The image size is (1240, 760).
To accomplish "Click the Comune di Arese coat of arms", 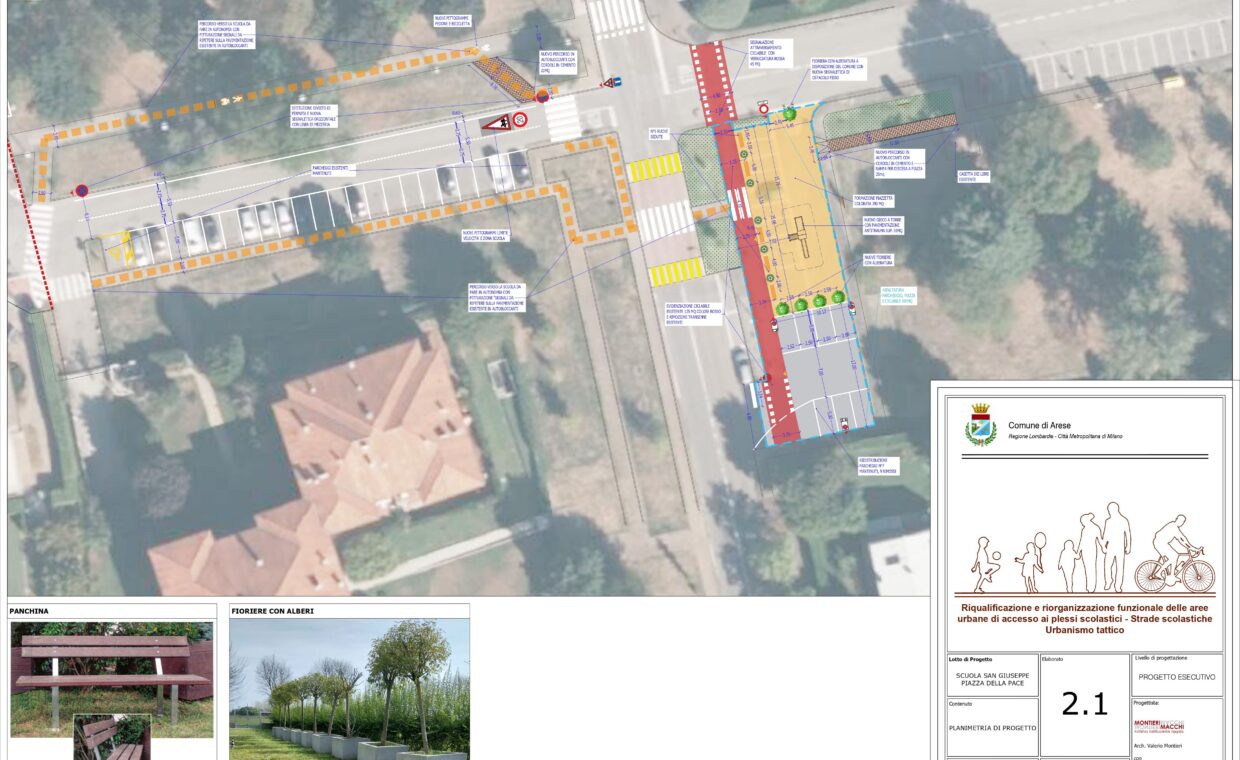I will [980, 425].
